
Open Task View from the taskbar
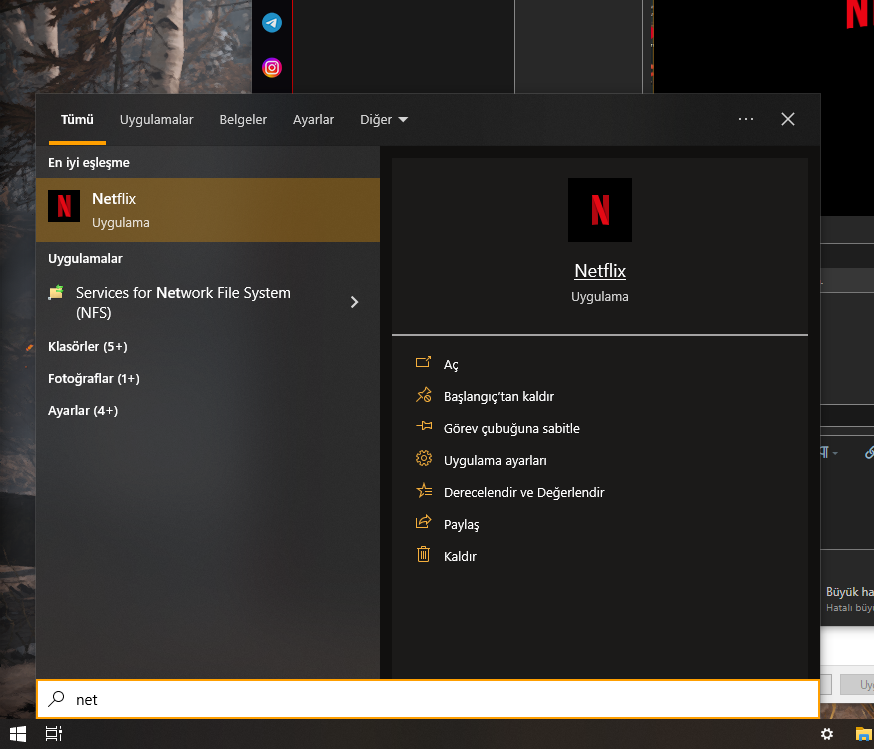(54, 734)
